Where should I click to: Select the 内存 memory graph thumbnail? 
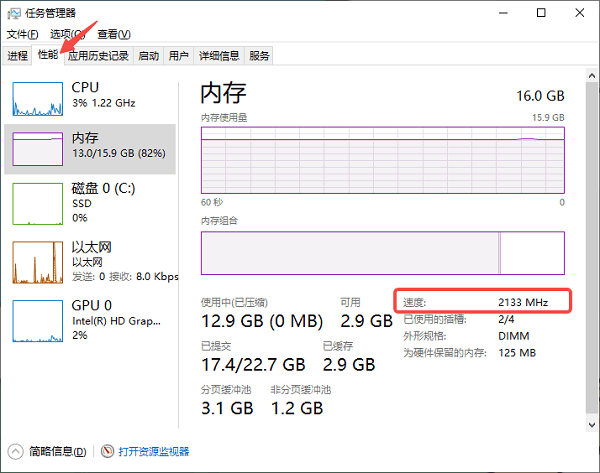(38, 148)
